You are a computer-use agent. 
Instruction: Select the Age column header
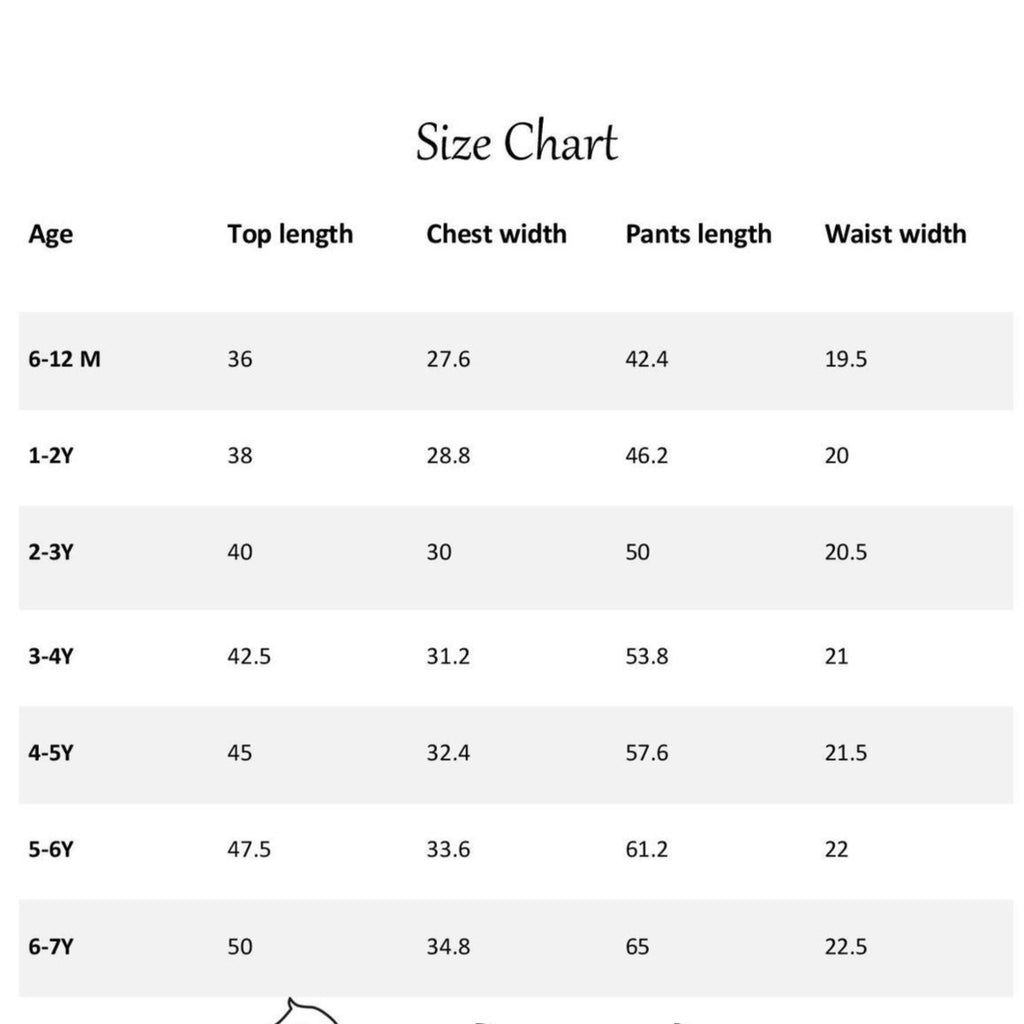(50, 234)
